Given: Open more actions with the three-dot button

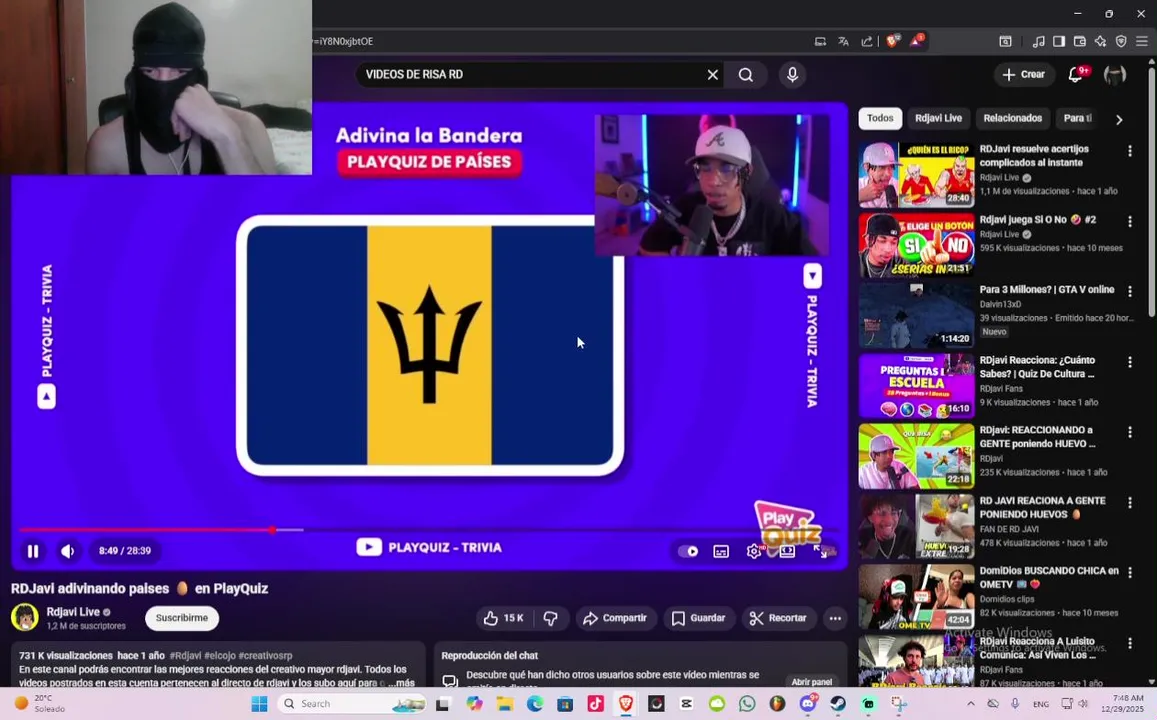Looking at the screenshot, I should point(835,618).
